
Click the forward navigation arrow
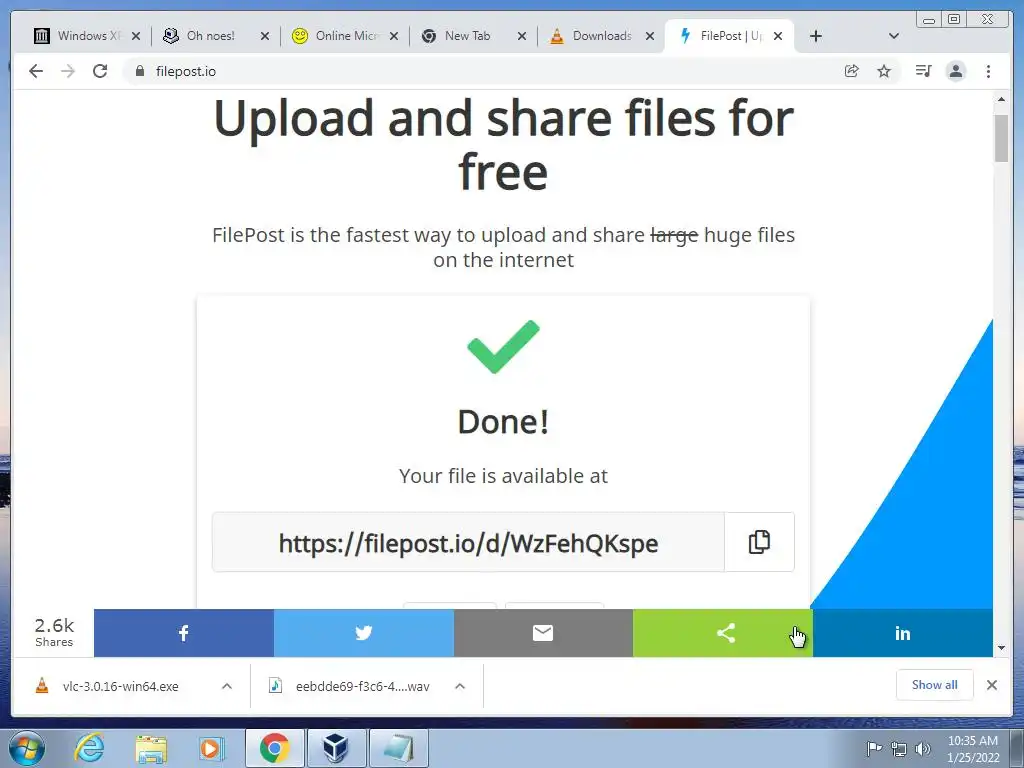point(68,71)
